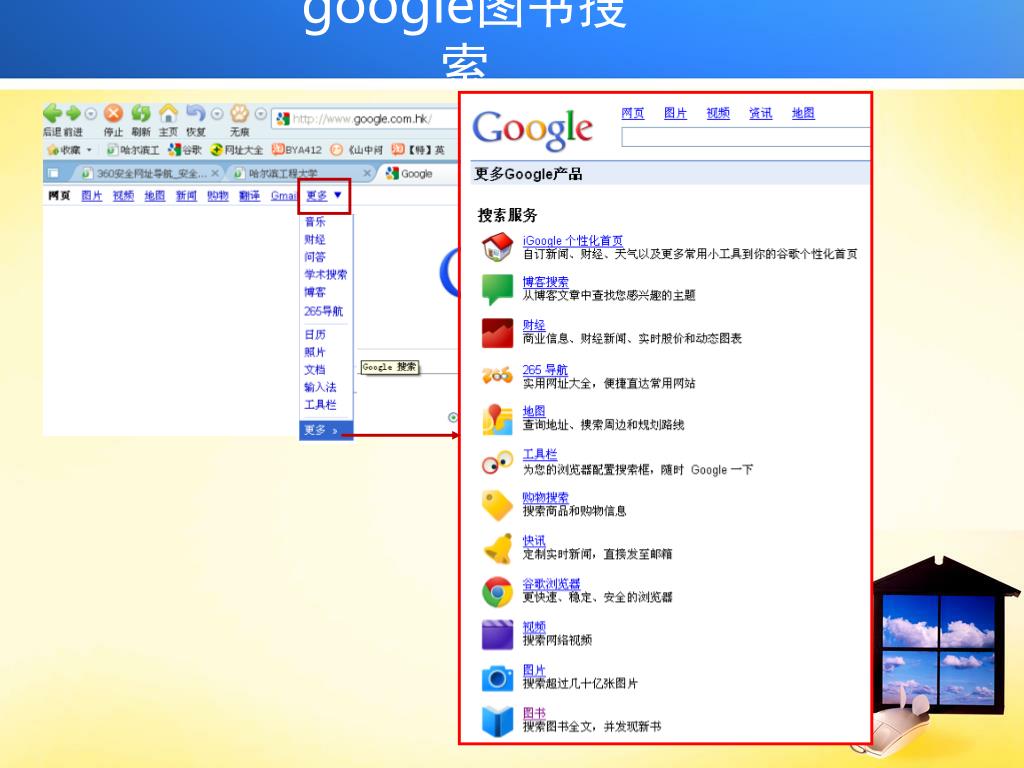Open the 网址大全 bookmark
The width and height of the screenshot is (1024, 768).
click(236, 150)
